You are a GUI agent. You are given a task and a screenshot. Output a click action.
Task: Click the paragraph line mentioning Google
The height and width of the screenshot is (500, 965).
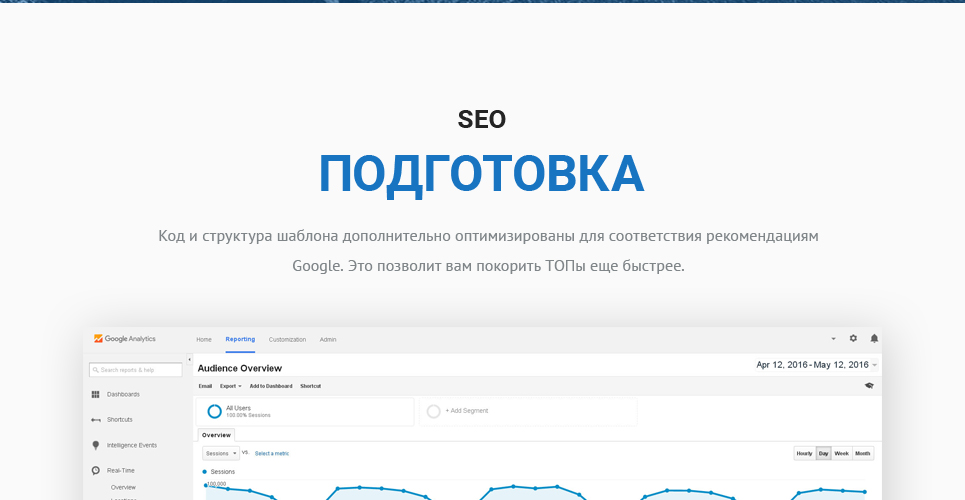click(x=488, y=266)
